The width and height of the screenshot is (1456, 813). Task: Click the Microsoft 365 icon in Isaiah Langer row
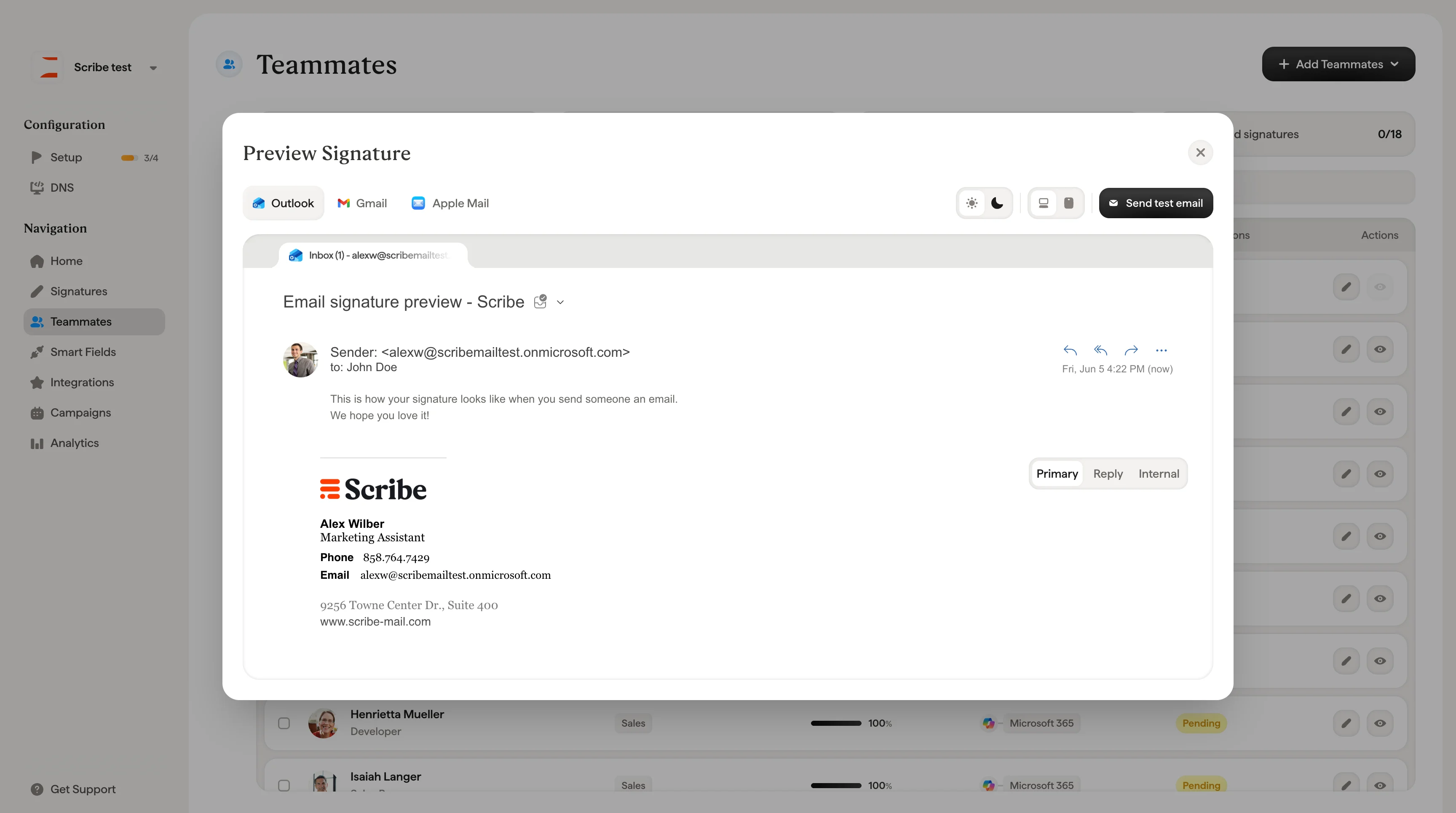(x=988, y=785)
